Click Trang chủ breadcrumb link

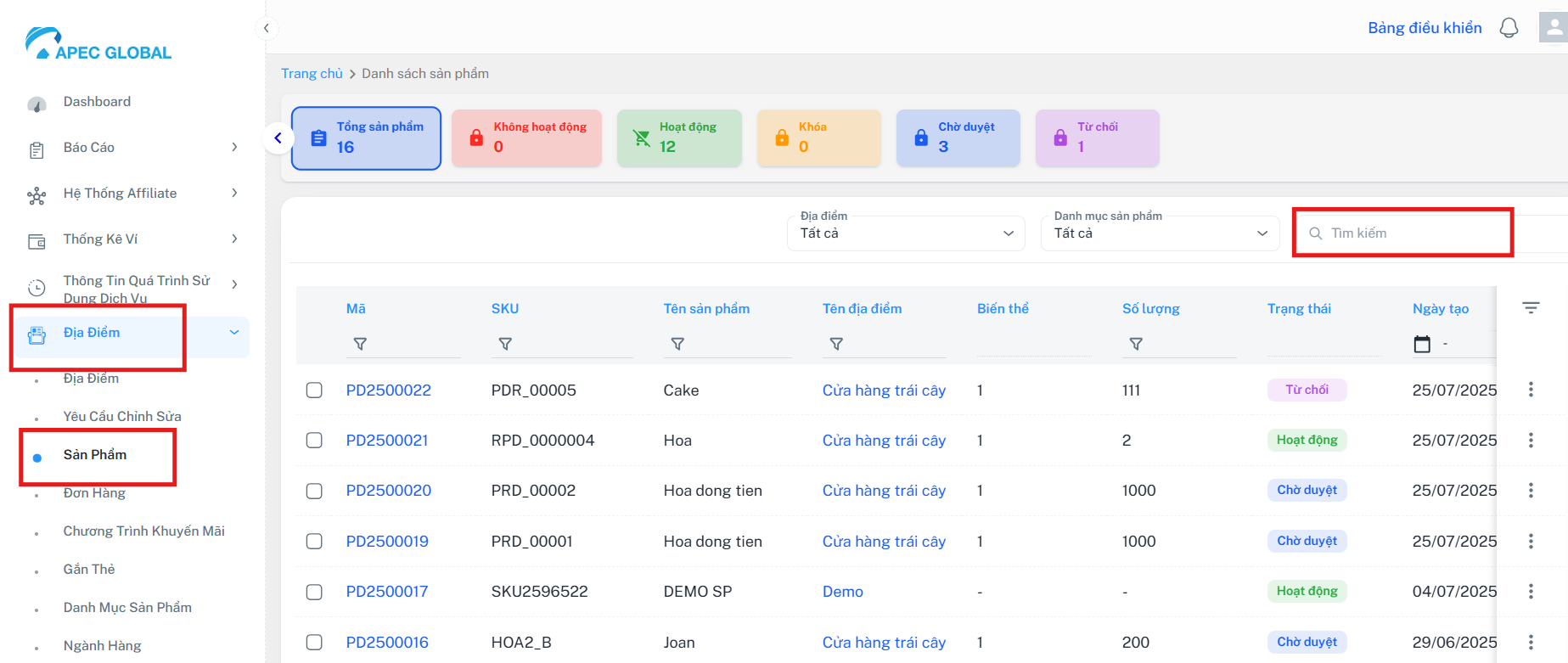(x=312, y=74)
